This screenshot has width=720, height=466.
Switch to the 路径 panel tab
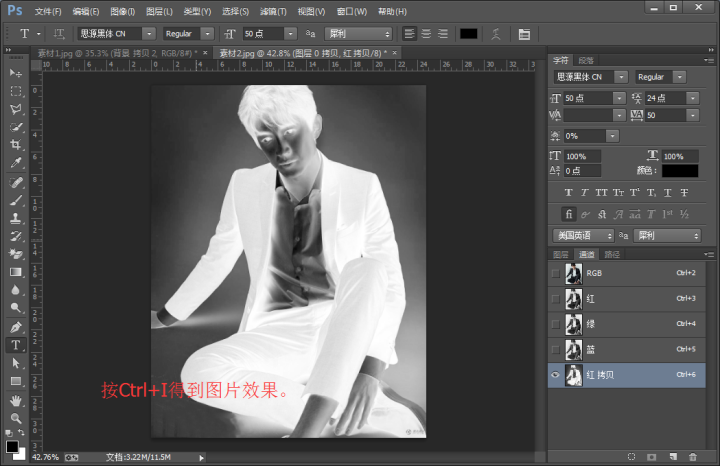pos(612,254)
